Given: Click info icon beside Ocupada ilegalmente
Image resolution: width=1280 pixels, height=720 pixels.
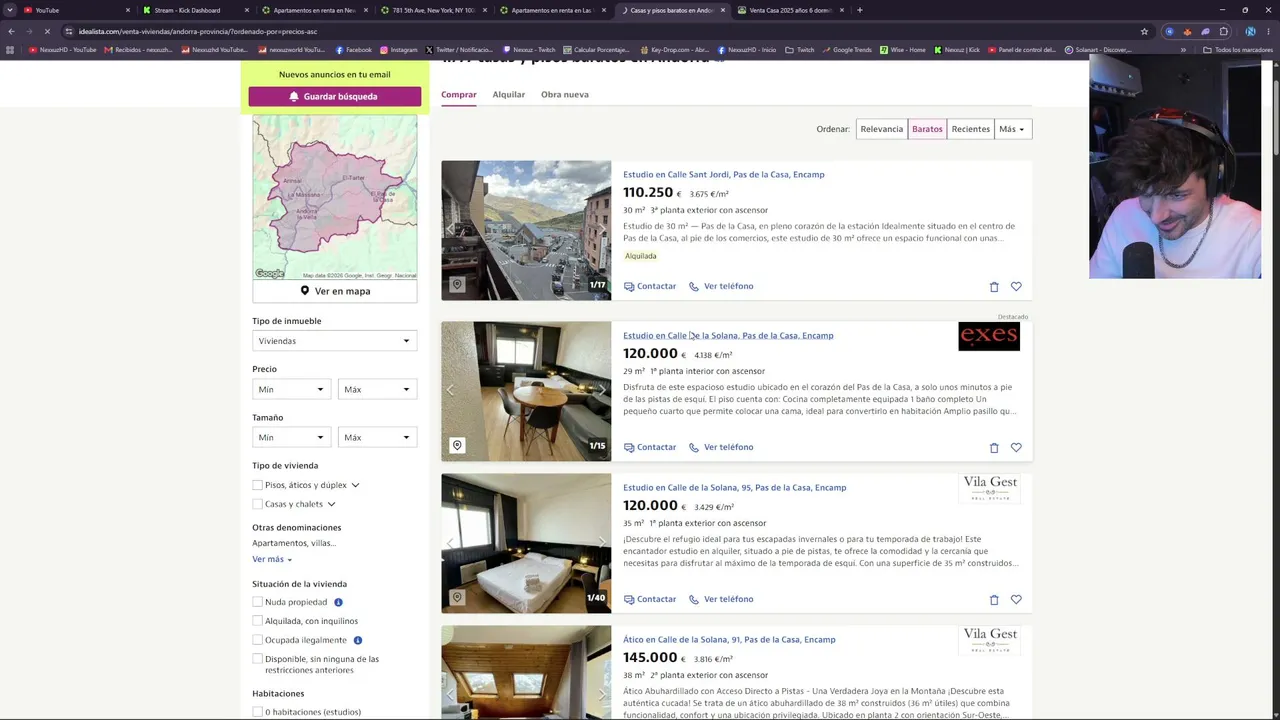Looking at the screenshot, I should tap(357, 640).
